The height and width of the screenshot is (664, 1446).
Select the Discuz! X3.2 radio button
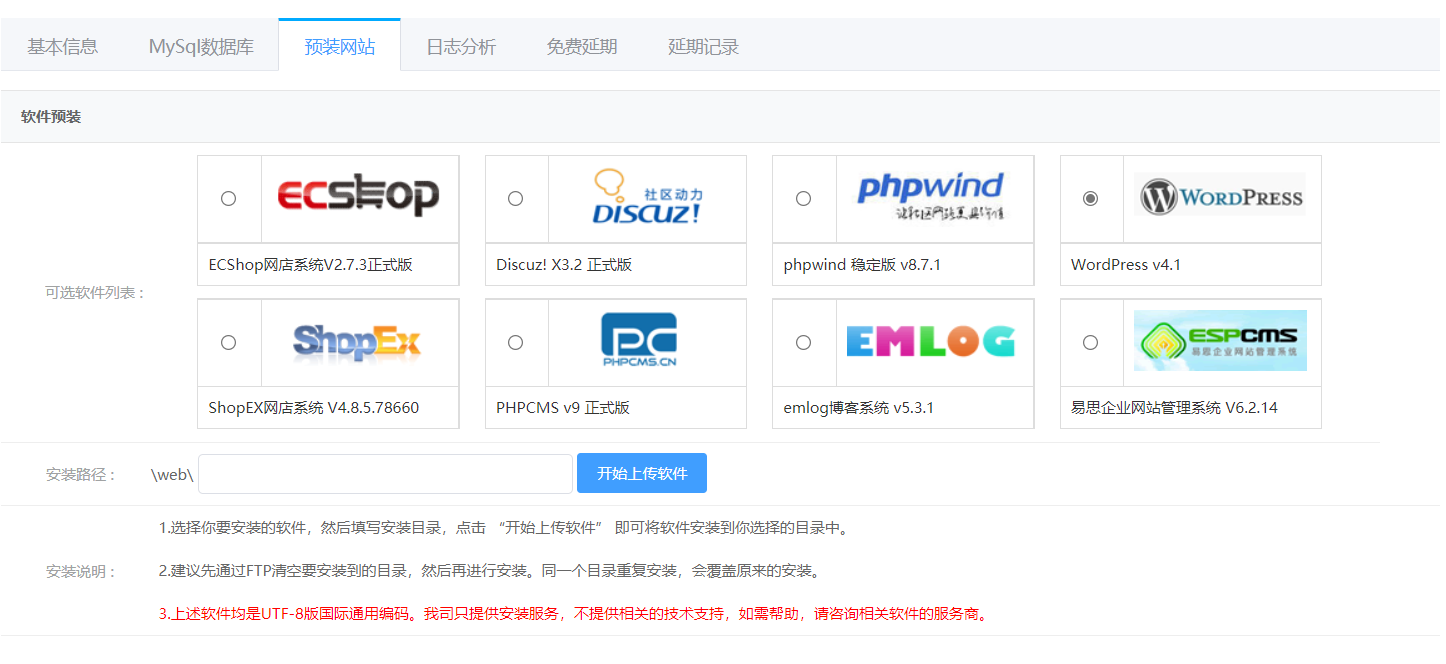tap(515, 198)
